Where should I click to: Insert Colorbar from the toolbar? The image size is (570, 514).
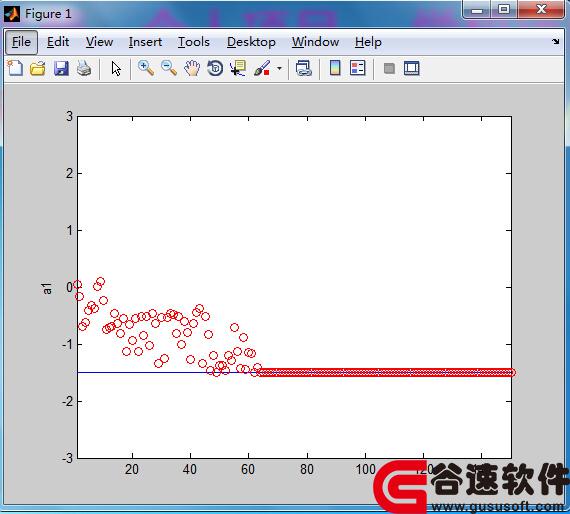pyautogui.click(x=335, y=68)
